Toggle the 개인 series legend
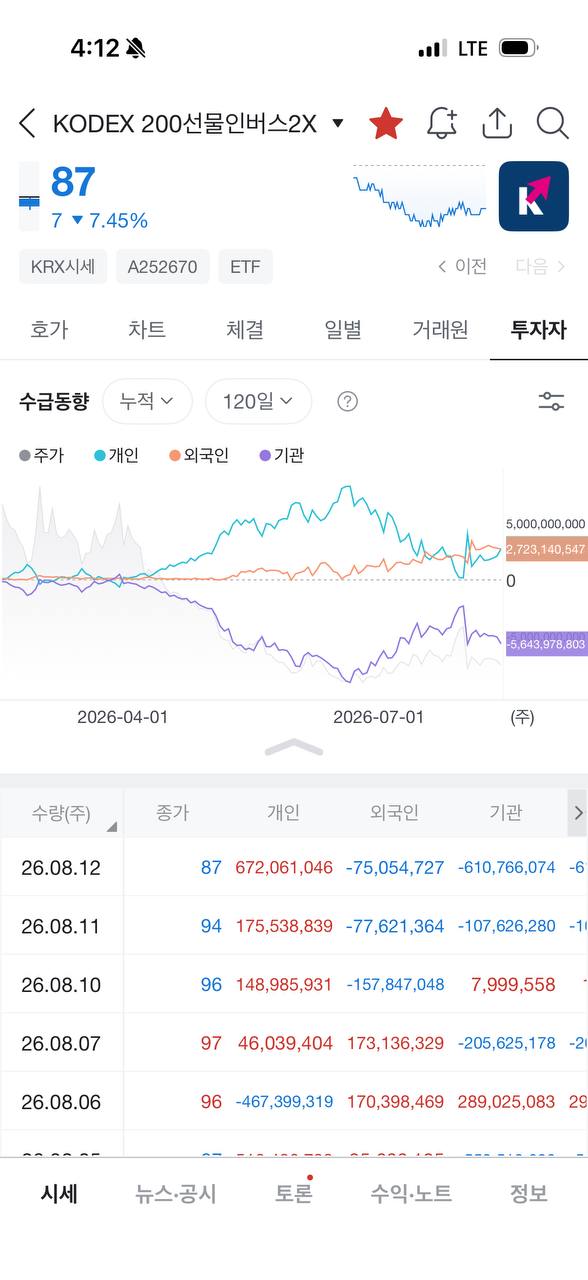 click(116, 455)
